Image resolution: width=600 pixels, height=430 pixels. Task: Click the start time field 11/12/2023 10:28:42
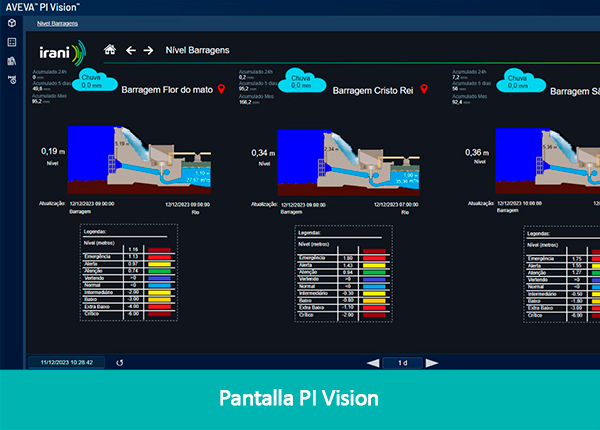pyautogui.click(x=67, y=362)
